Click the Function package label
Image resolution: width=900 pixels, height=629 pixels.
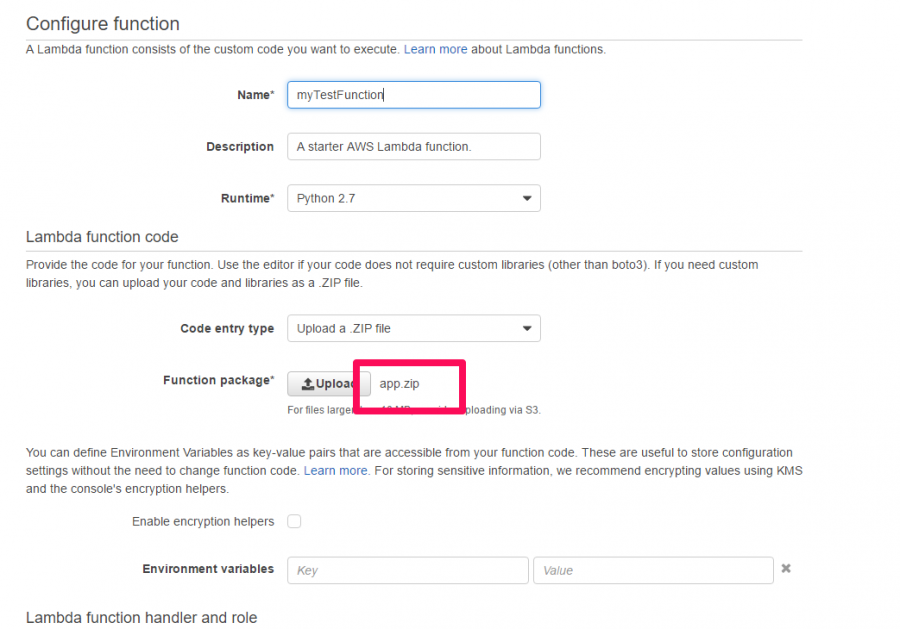click(x=219, y=380)
